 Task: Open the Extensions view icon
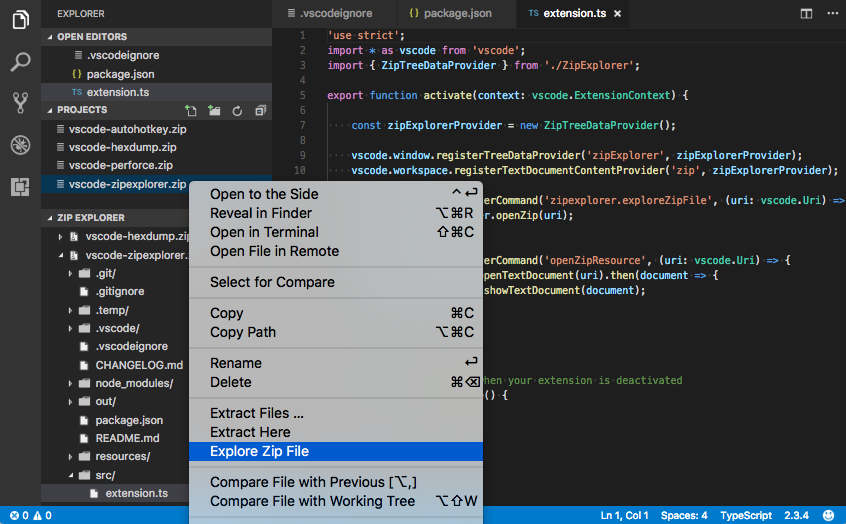coord(21,187)
